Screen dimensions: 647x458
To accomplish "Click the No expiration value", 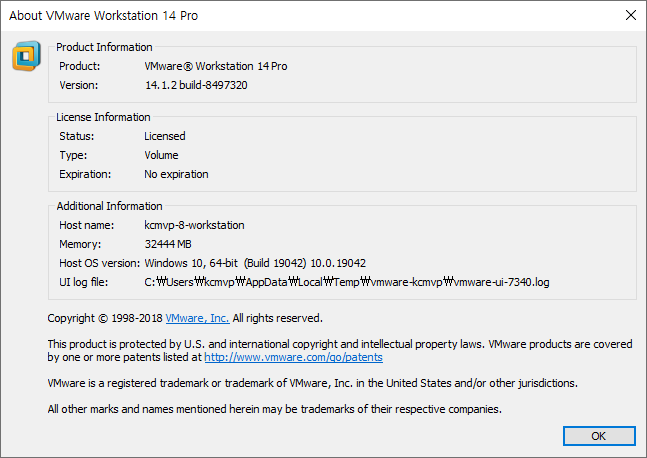I will (x=176, y=174).
